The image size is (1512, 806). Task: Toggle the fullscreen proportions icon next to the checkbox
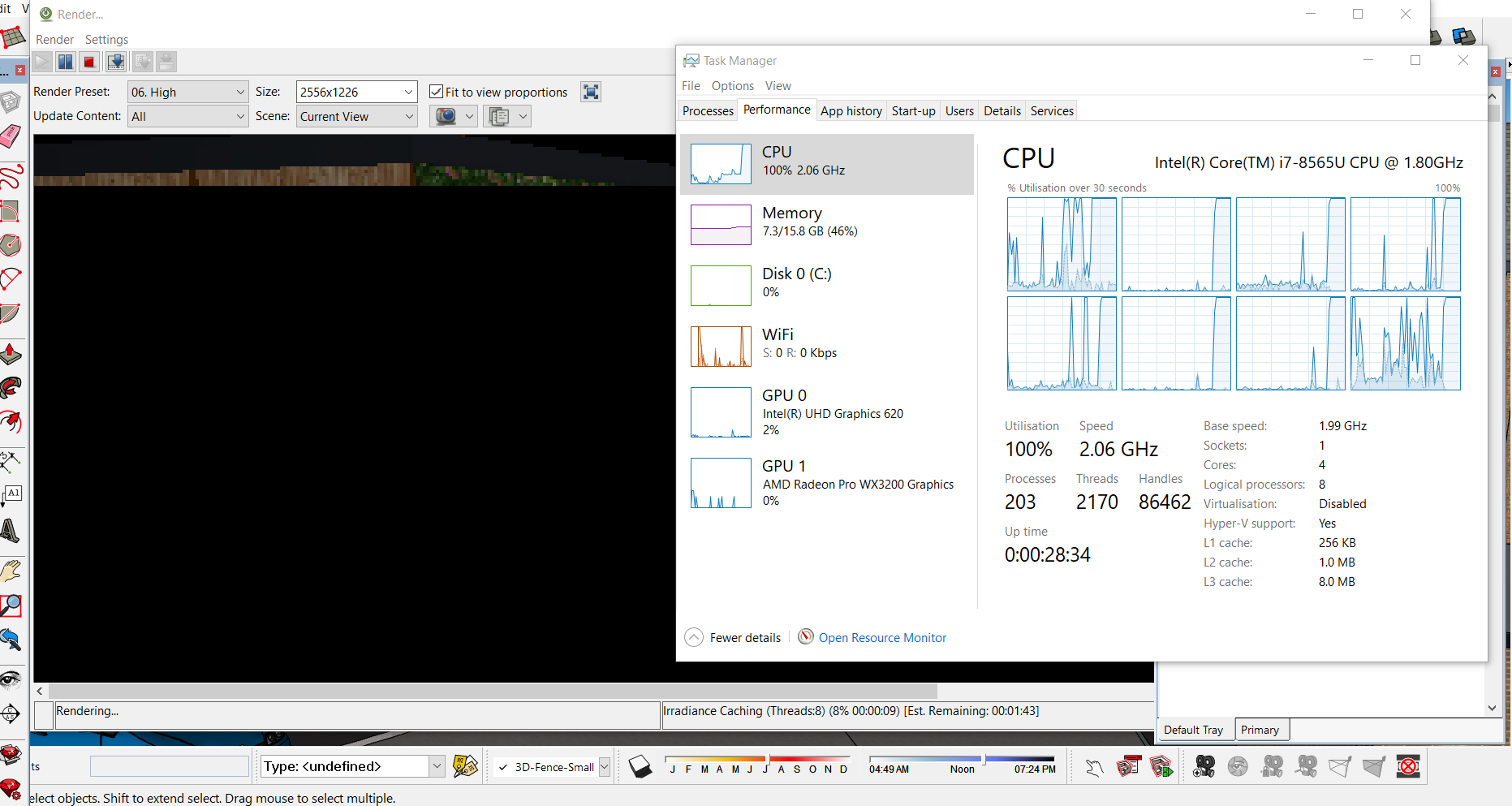click(x=590, y=91)
